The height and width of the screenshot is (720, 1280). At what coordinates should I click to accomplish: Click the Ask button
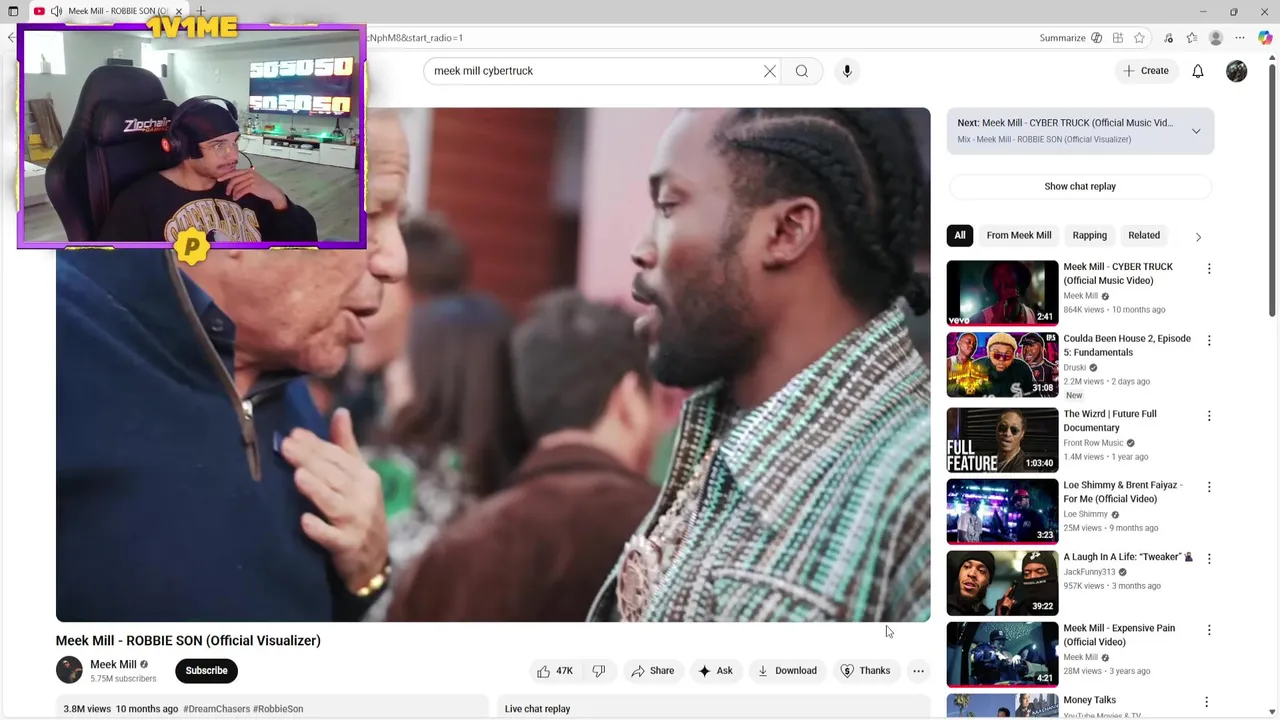point(715,671)
